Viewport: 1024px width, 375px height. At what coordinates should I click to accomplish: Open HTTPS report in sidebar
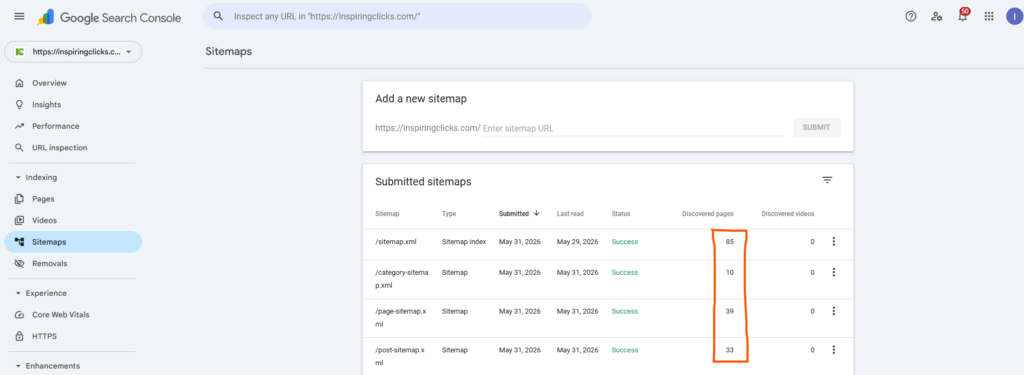[x=44, y=336]
